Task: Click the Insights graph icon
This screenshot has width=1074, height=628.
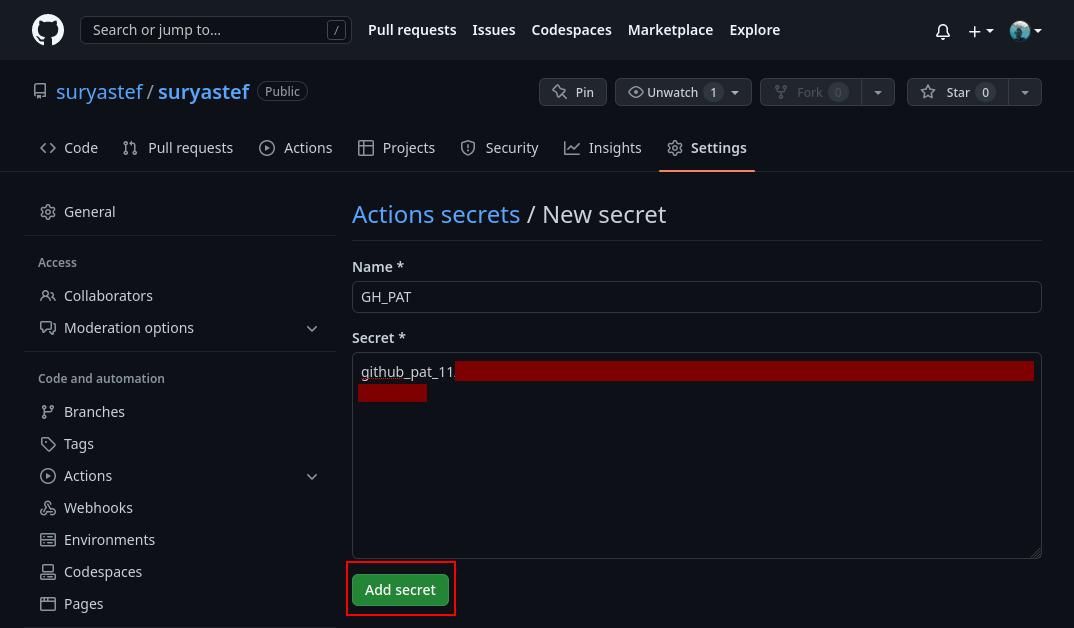Action: [572, 148]
